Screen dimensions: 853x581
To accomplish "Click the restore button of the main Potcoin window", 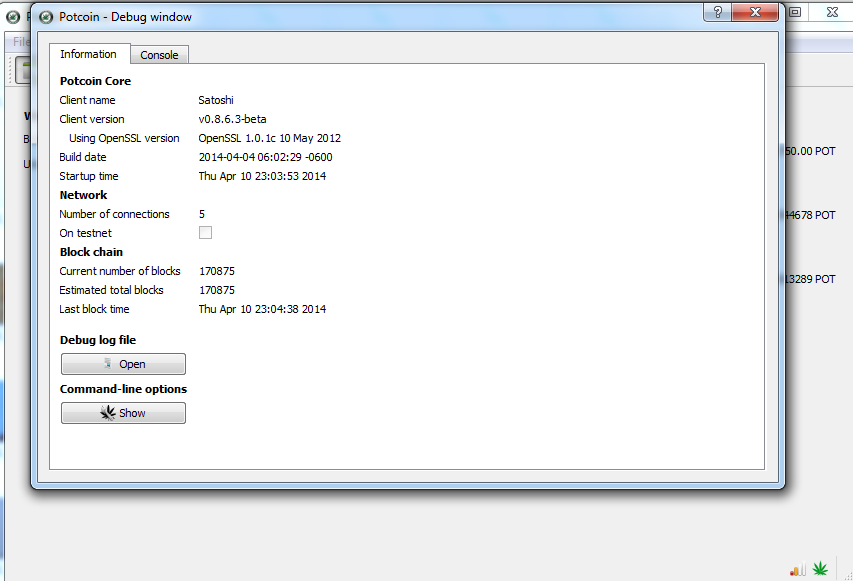I will point(795,12).
